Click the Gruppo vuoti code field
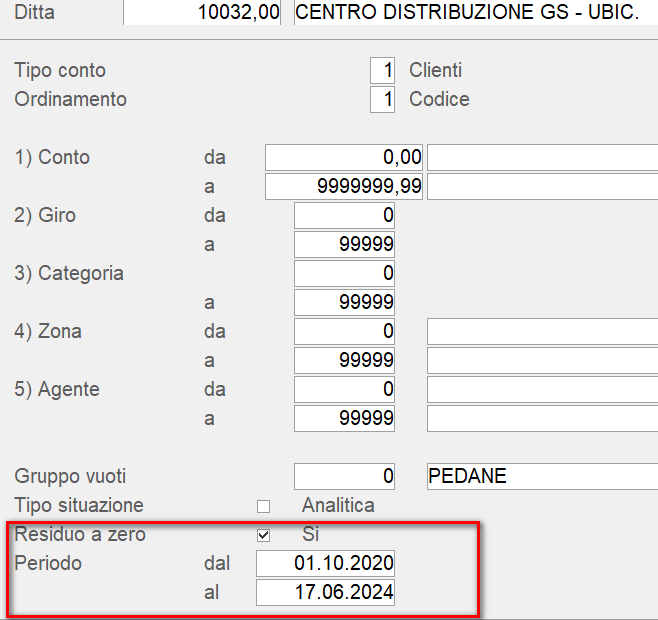The image size is (658, 620). coord(344,477)
